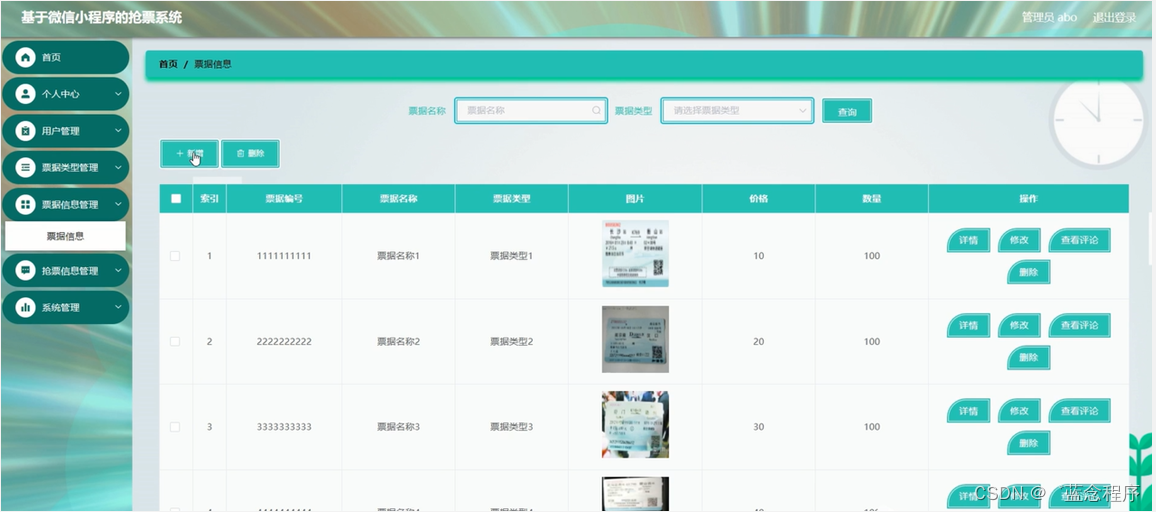1156x512 pixels.
Task: Click the 票据编号 column header
Action: pos(284,198)
